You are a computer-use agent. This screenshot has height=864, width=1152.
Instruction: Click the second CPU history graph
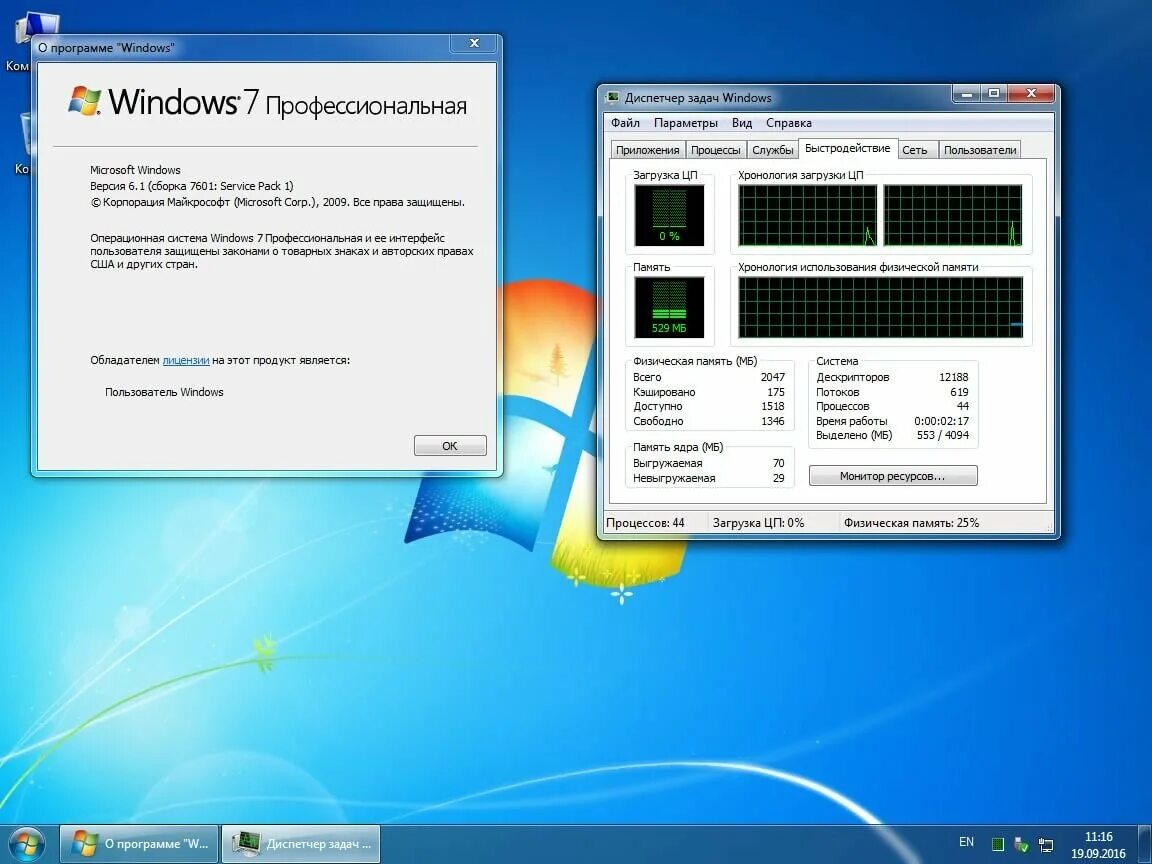click(x=953, y=215)
